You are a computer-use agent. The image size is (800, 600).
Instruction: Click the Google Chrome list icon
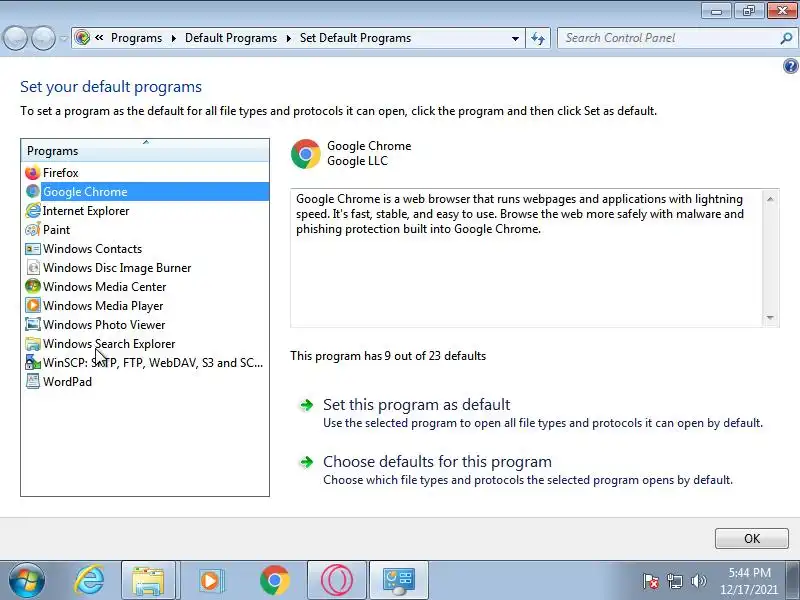click(x=33, y=192)
